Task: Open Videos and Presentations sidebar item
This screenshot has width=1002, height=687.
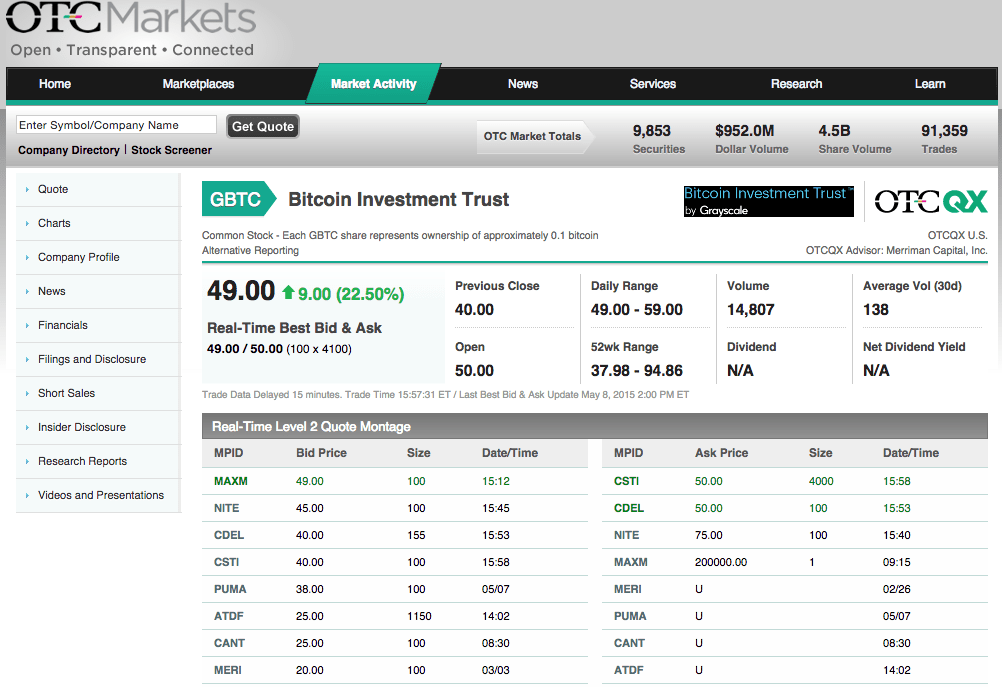Action: click(101, 495)
